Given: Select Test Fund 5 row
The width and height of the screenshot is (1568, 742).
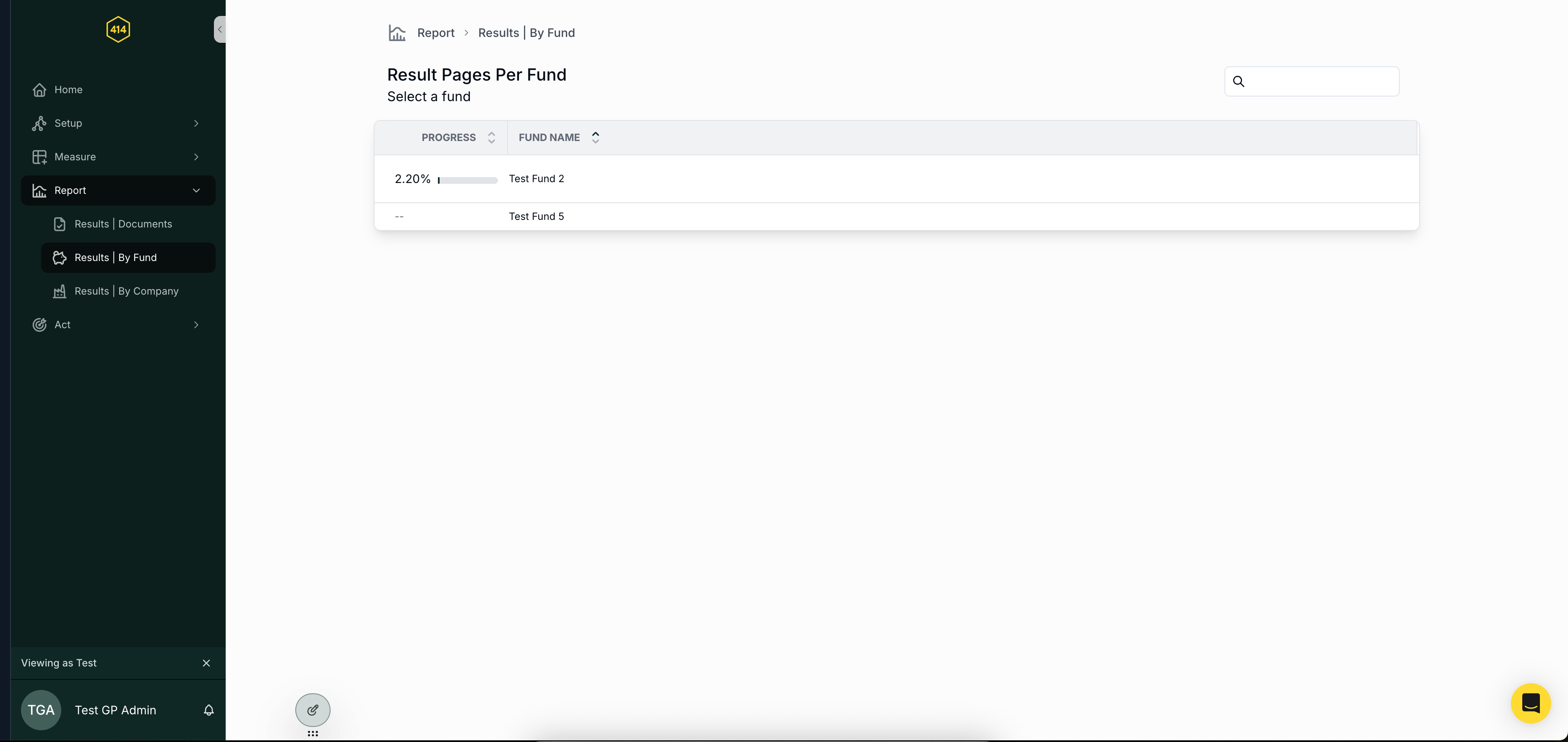Looking at the screenshot, I should coord(536,216).
